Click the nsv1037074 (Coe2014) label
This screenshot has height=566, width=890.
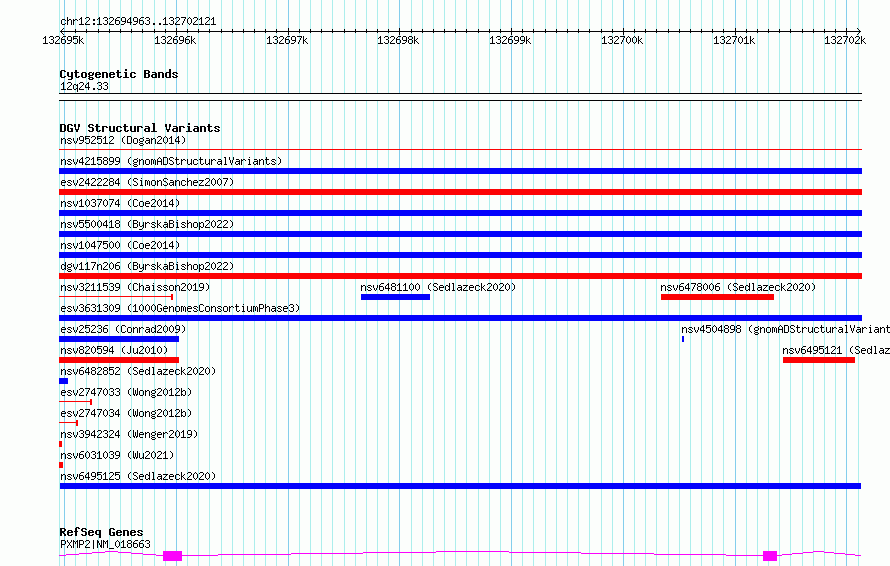pyautogui.click(x=120, y=203)
